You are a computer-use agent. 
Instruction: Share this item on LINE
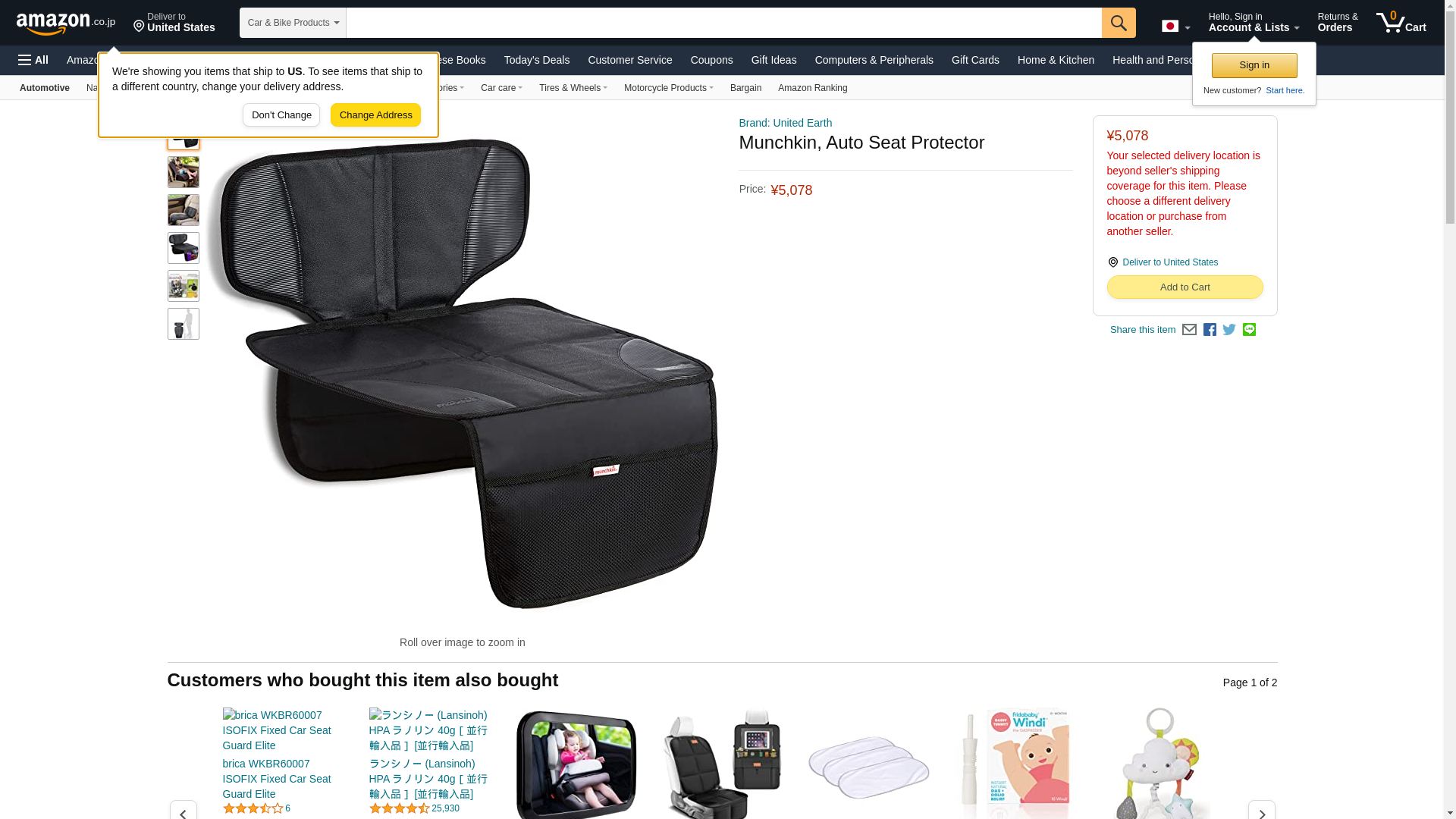[x=1249, y=330]
